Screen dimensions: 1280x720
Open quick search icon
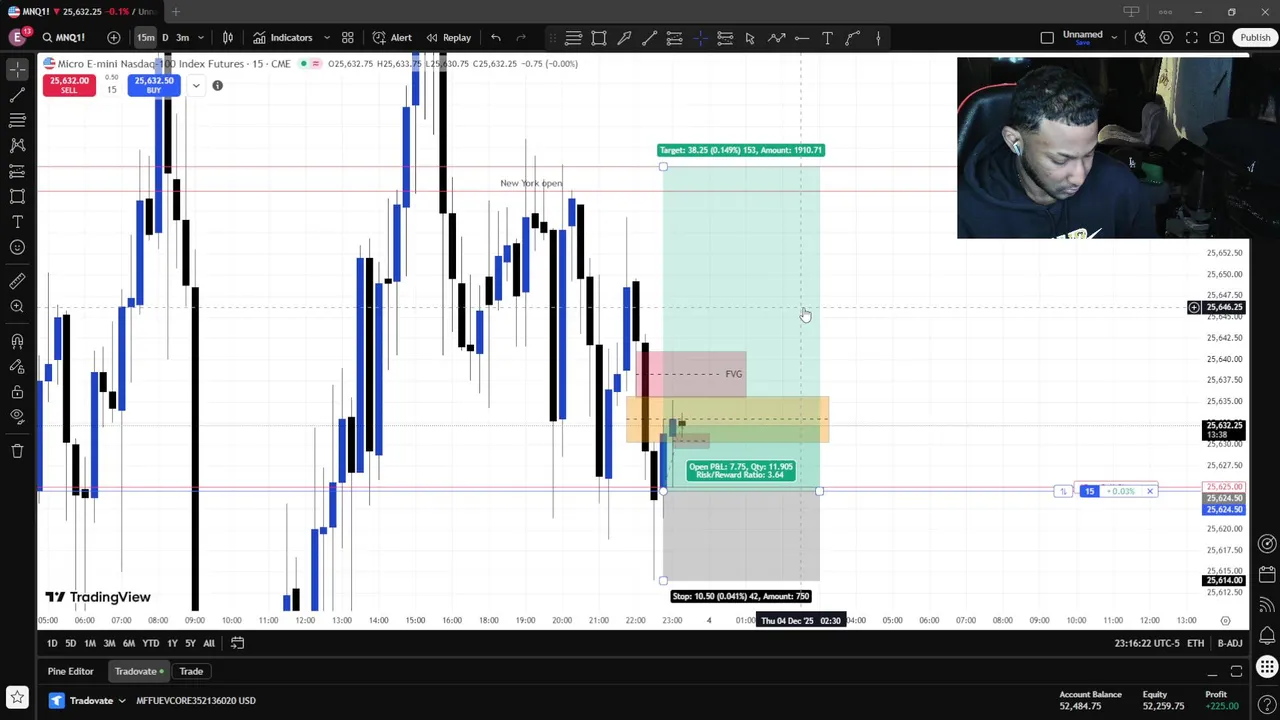(1141, 38)
